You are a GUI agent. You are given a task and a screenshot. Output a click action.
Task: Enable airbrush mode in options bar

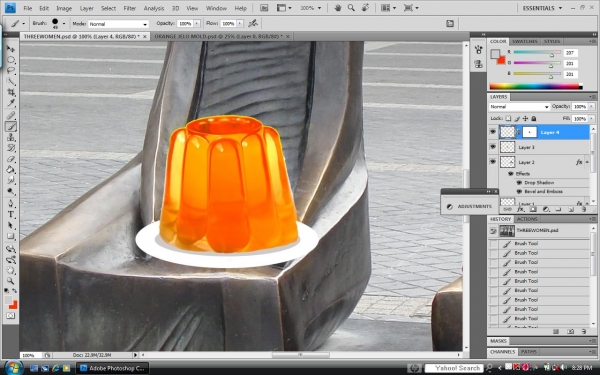click(253, 23)
